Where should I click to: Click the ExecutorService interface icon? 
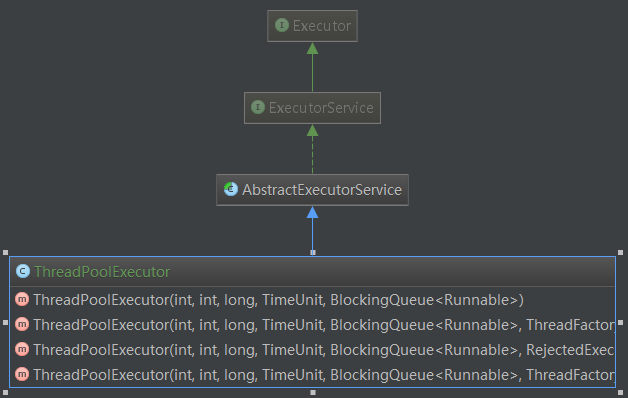(x=258, y=107)
